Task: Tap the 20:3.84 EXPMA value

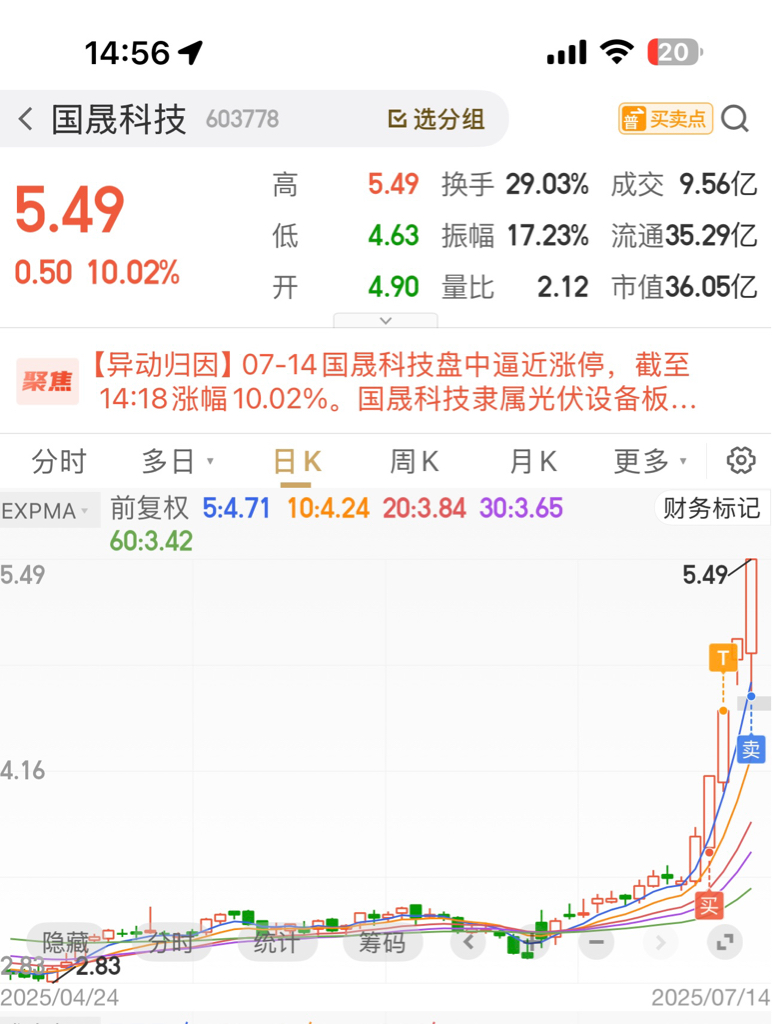Action: click(424, 508)
